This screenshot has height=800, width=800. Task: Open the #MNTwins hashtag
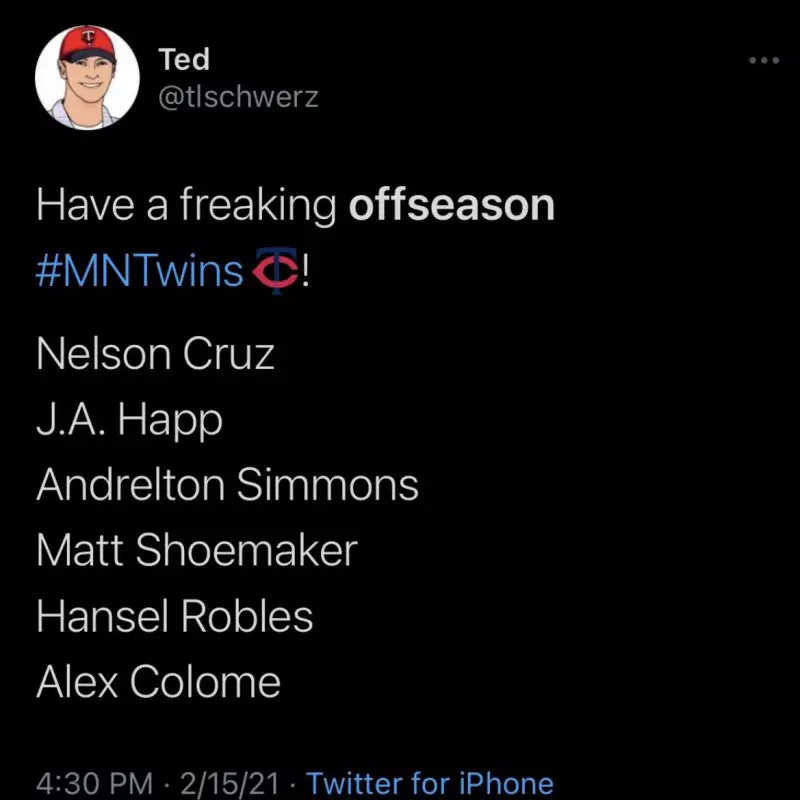coord(140,271)
